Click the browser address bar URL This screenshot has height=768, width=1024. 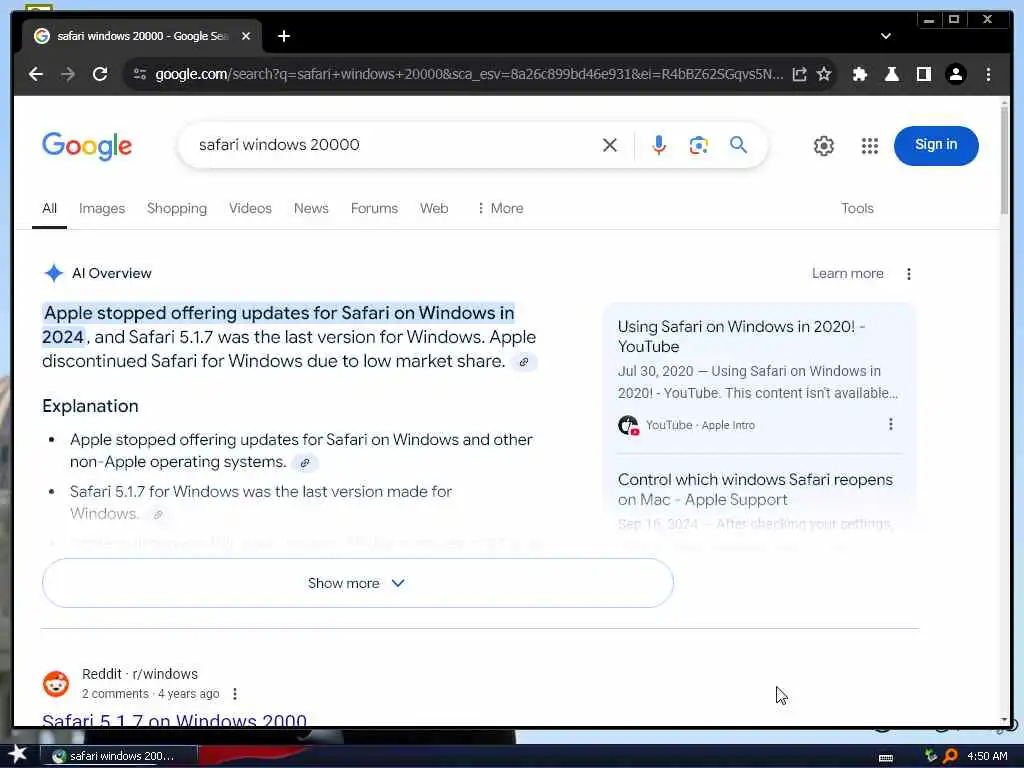point(469,74)
